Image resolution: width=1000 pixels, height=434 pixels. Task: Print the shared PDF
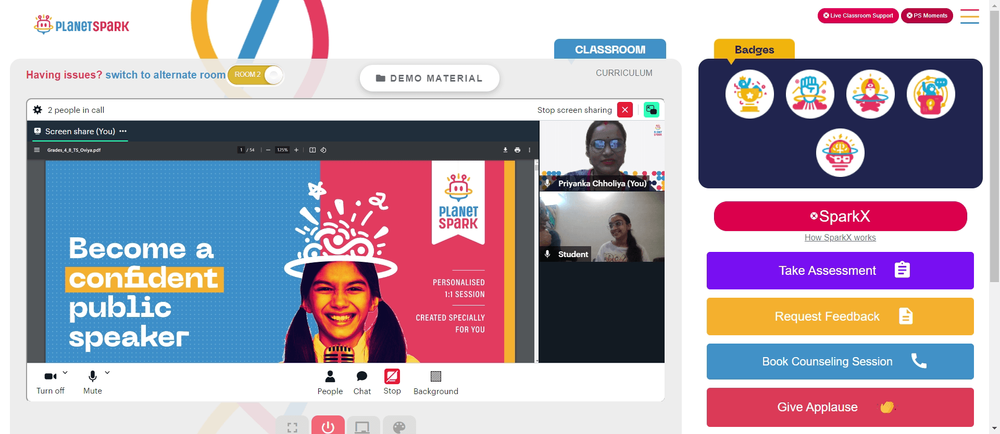pyautogui.click(x=517, y=150)
